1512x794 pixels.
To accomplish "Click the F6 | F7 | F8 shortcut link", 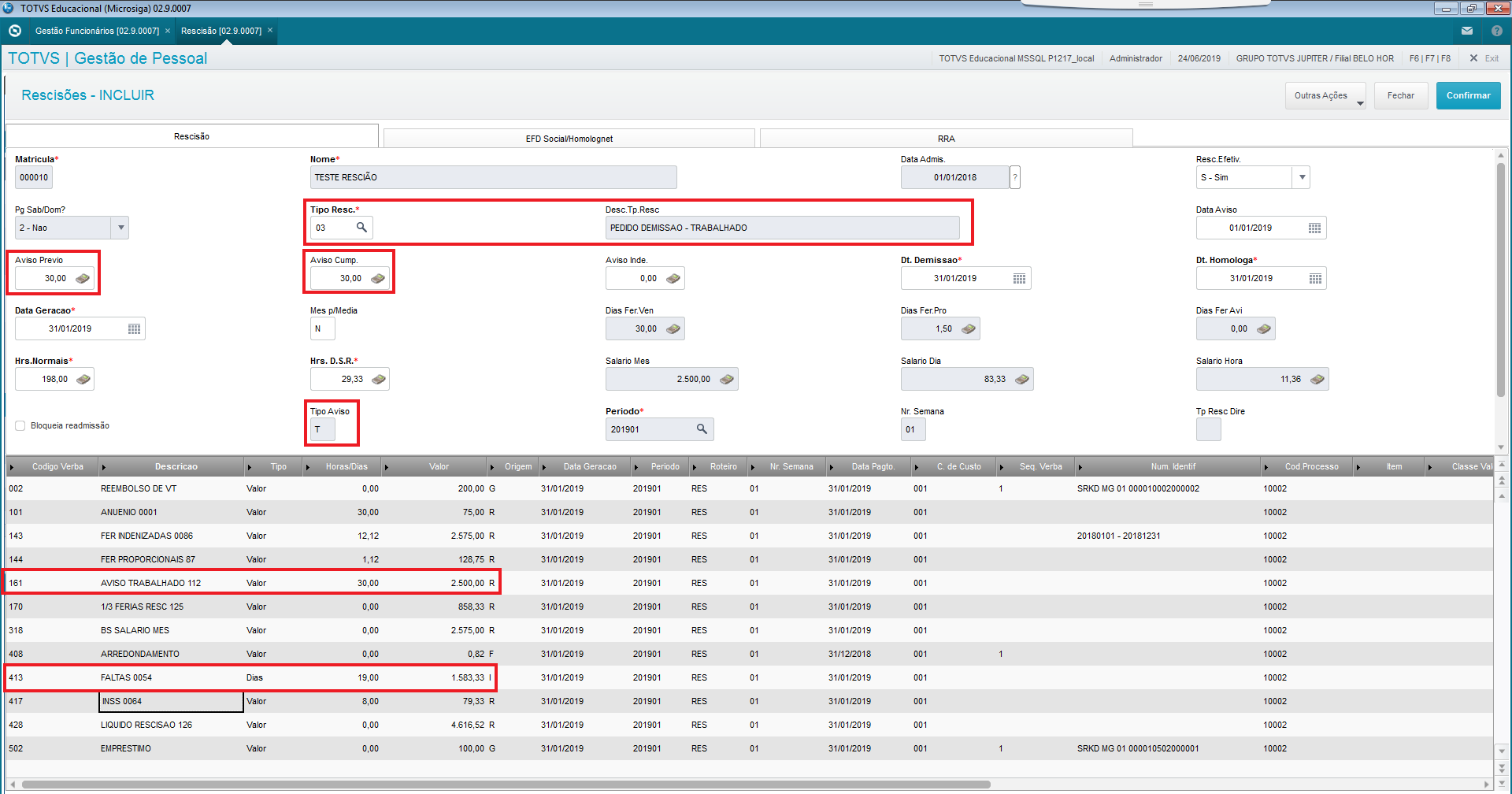I will (x=1430, y=58).
